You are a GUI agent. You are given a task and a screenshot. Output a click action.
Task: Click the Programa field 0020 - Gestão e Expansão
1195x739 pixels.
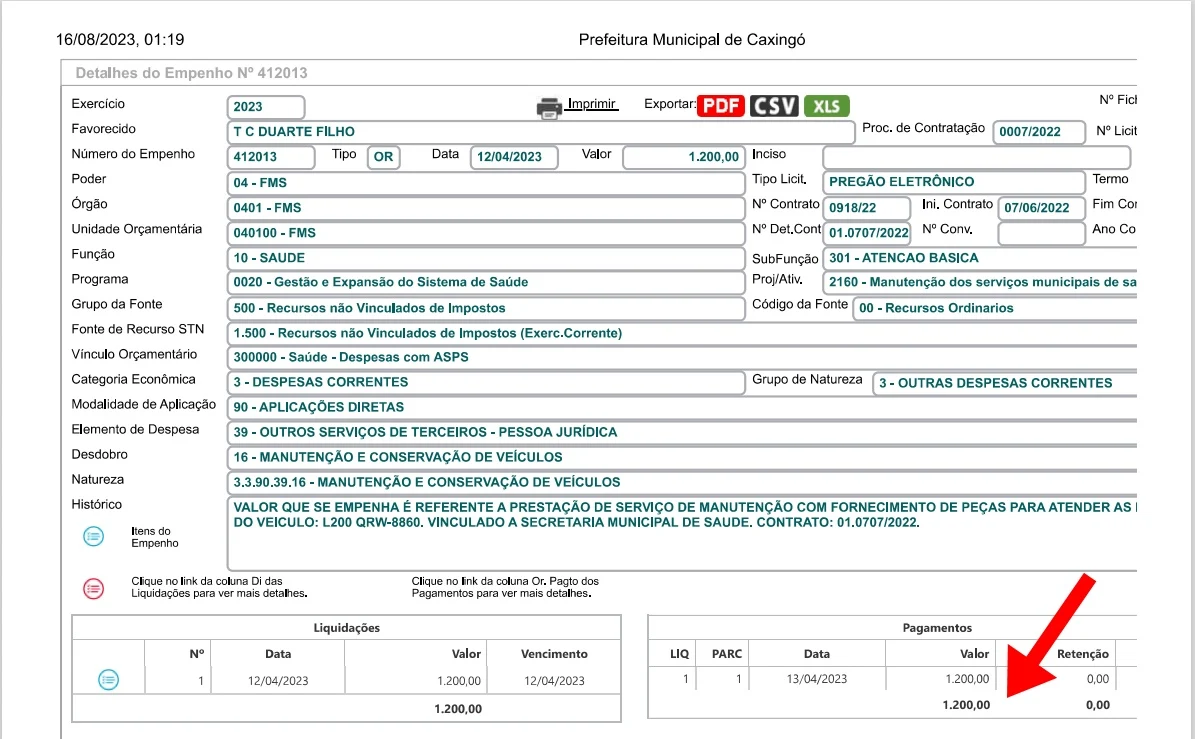(485, 283)
